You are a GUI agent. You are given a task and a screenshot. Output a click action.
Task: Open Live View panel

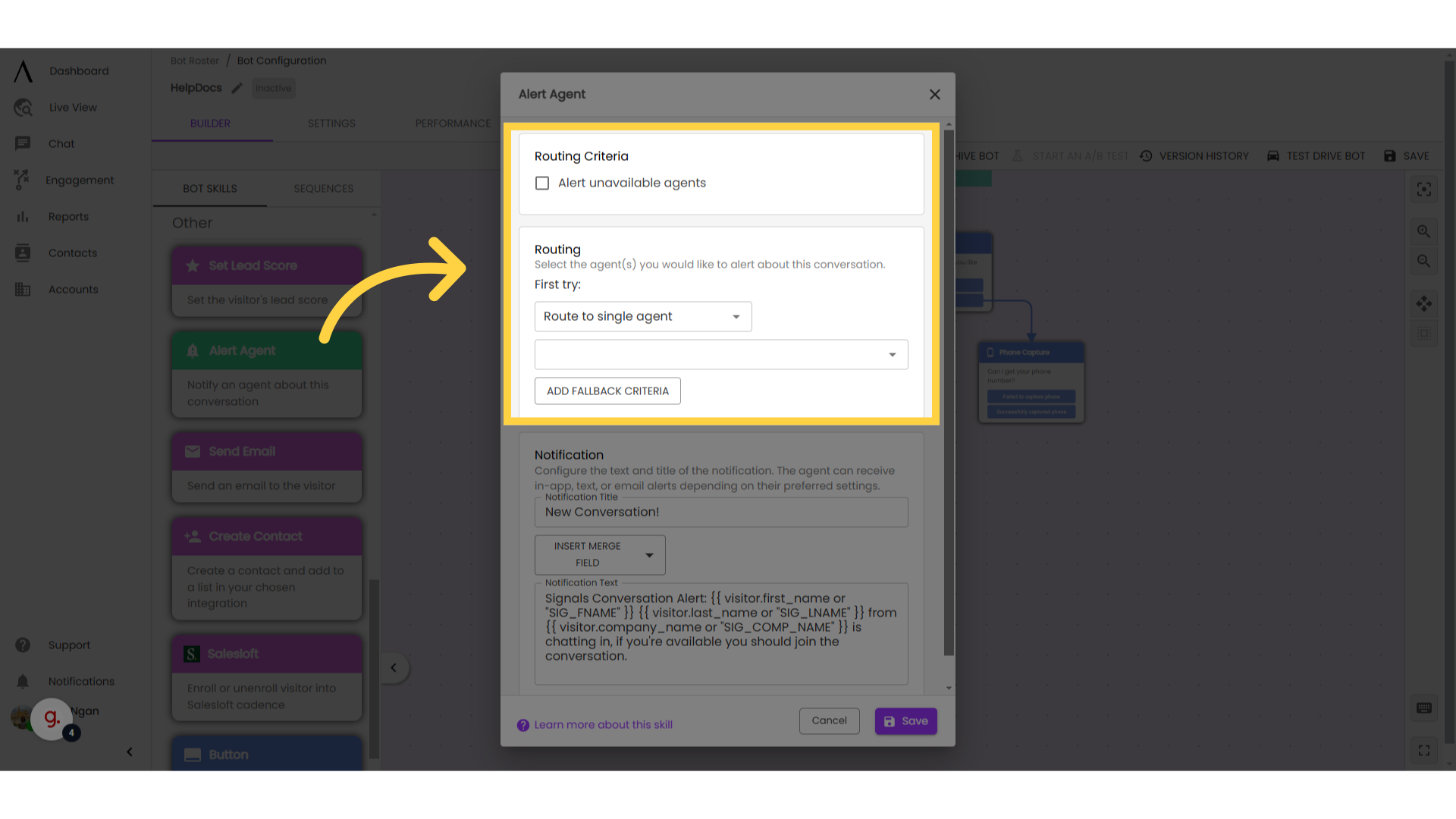pos(73,107)
